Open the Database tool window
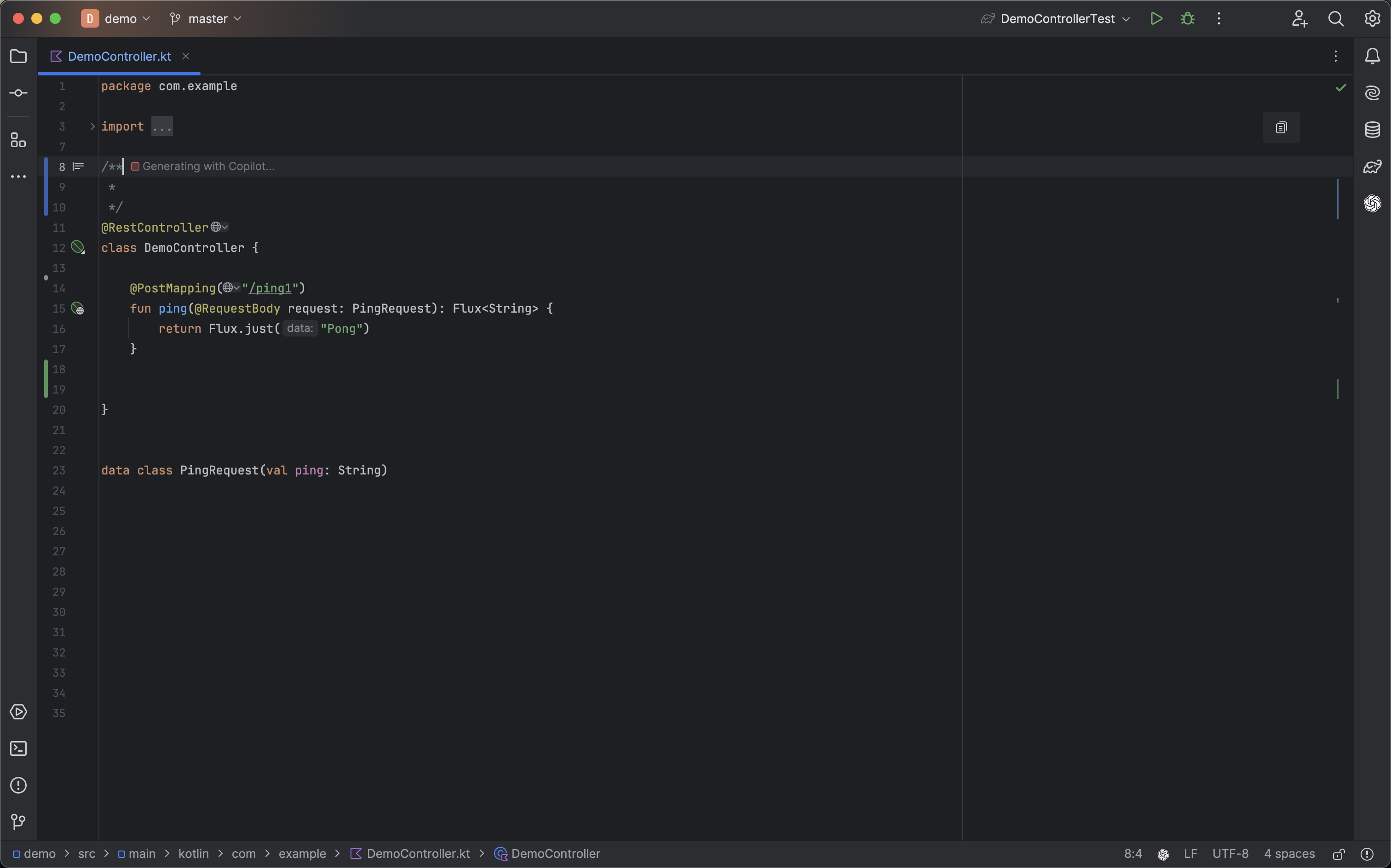1391x868 pixels. click(1373, 130)
